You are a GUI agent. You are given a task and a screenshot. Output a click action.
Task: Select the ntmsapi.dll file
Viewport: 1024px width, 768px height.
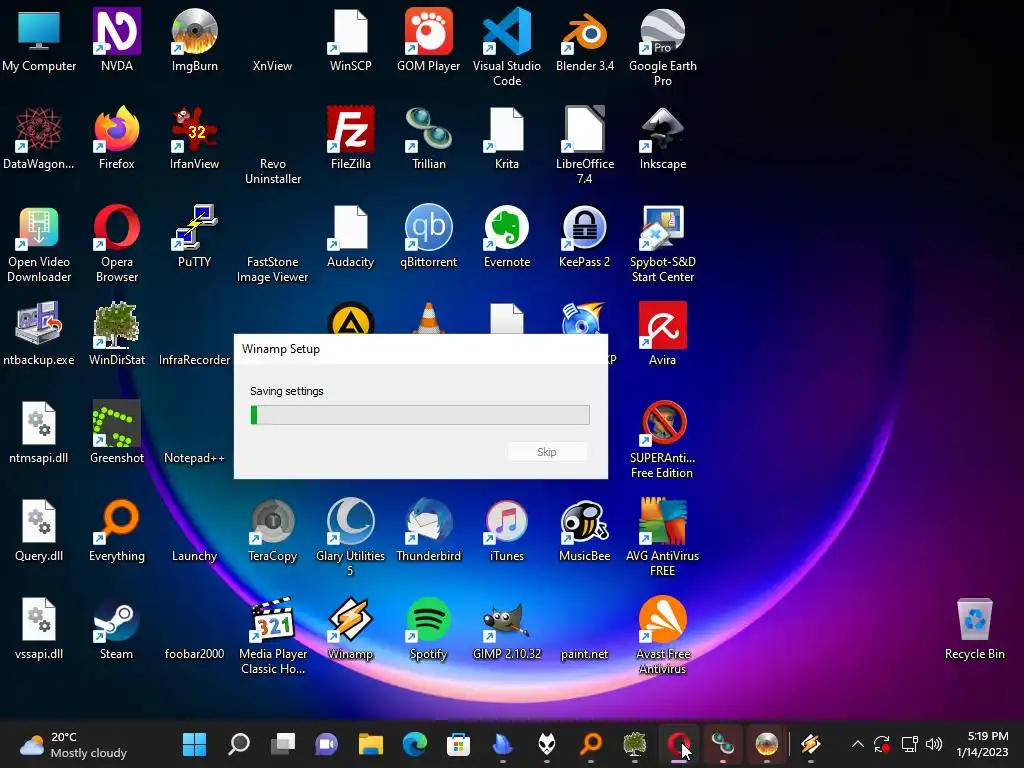click(39, 423)
